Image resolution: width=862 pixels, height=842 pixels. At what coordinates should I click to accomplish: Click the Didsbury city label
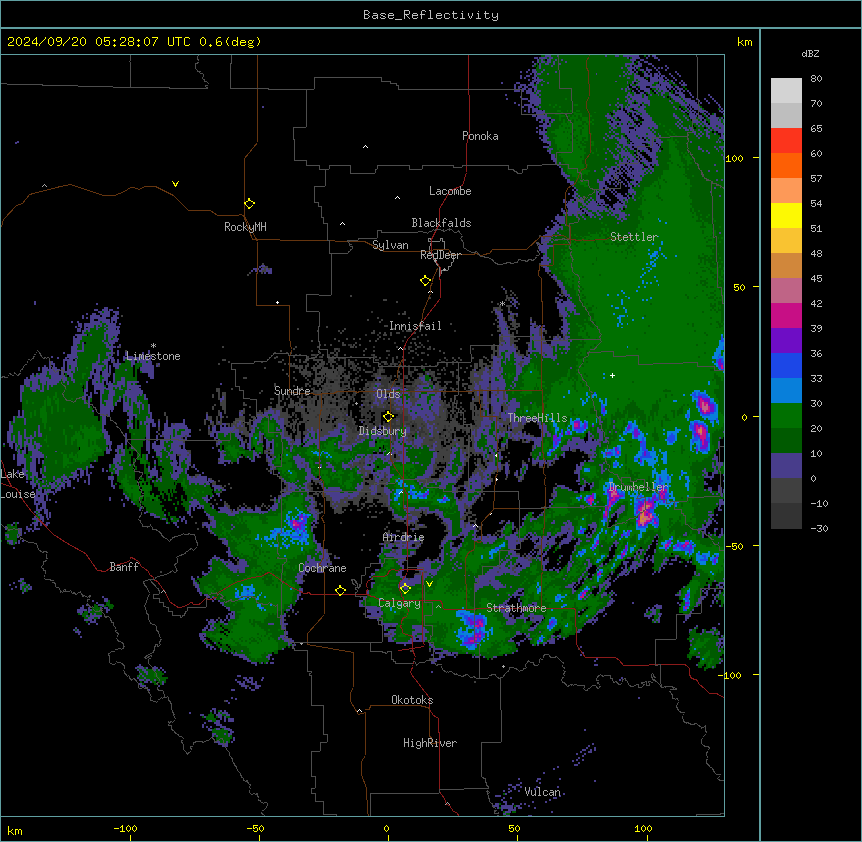point(383,431)
